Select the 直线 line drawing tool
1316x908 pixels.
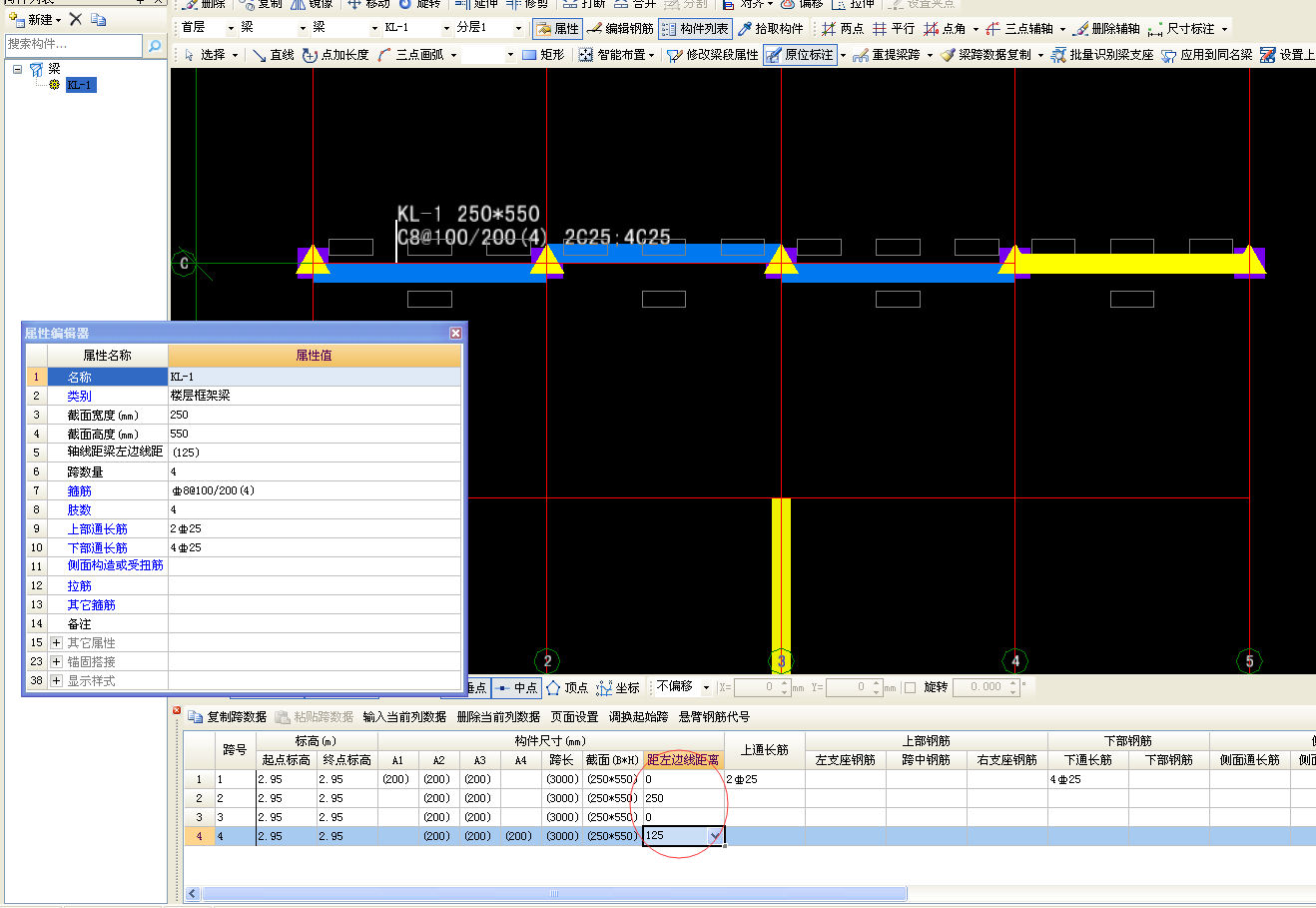click(x=274, y=54)
